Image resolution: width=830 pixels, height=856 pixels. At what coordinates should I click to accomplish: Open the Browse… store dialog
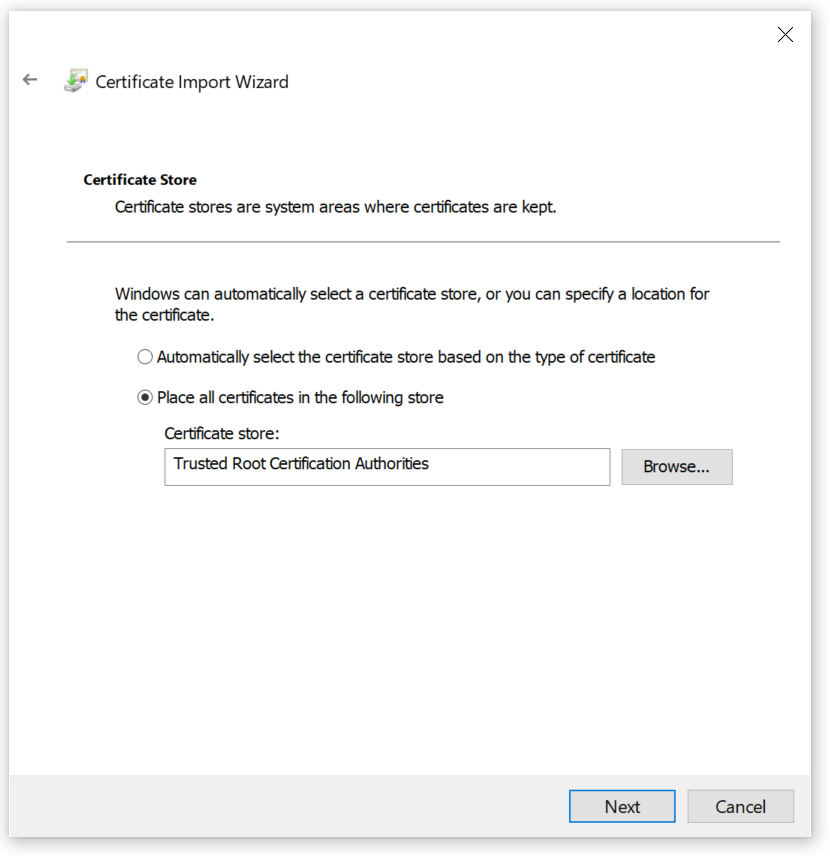click(x=677, y=467)
